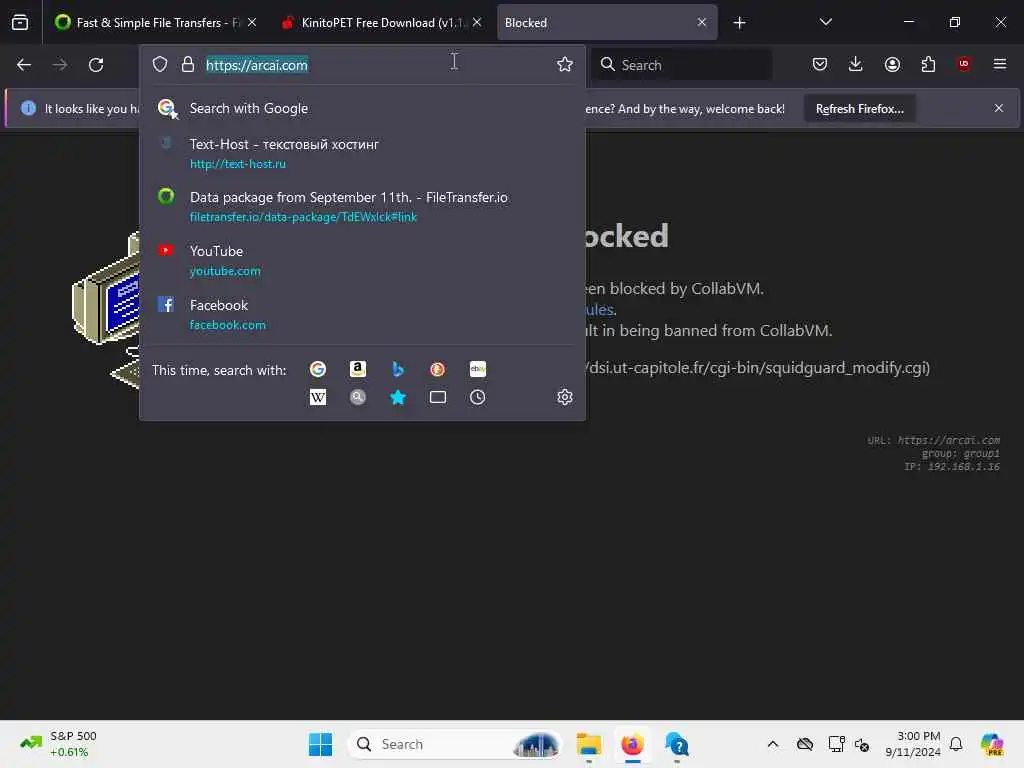Close the KinitoPET tab
Screen dimensions: 1024x768
477,22
